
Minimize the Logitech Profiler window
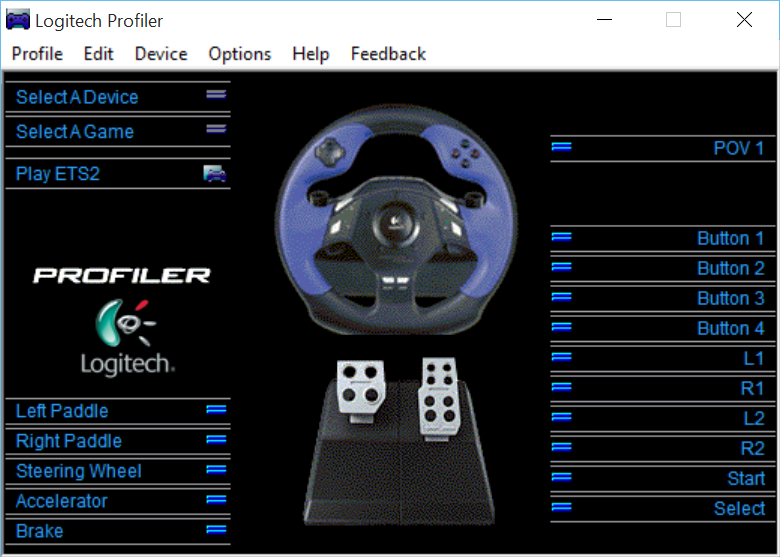click(x=604, y=20)
